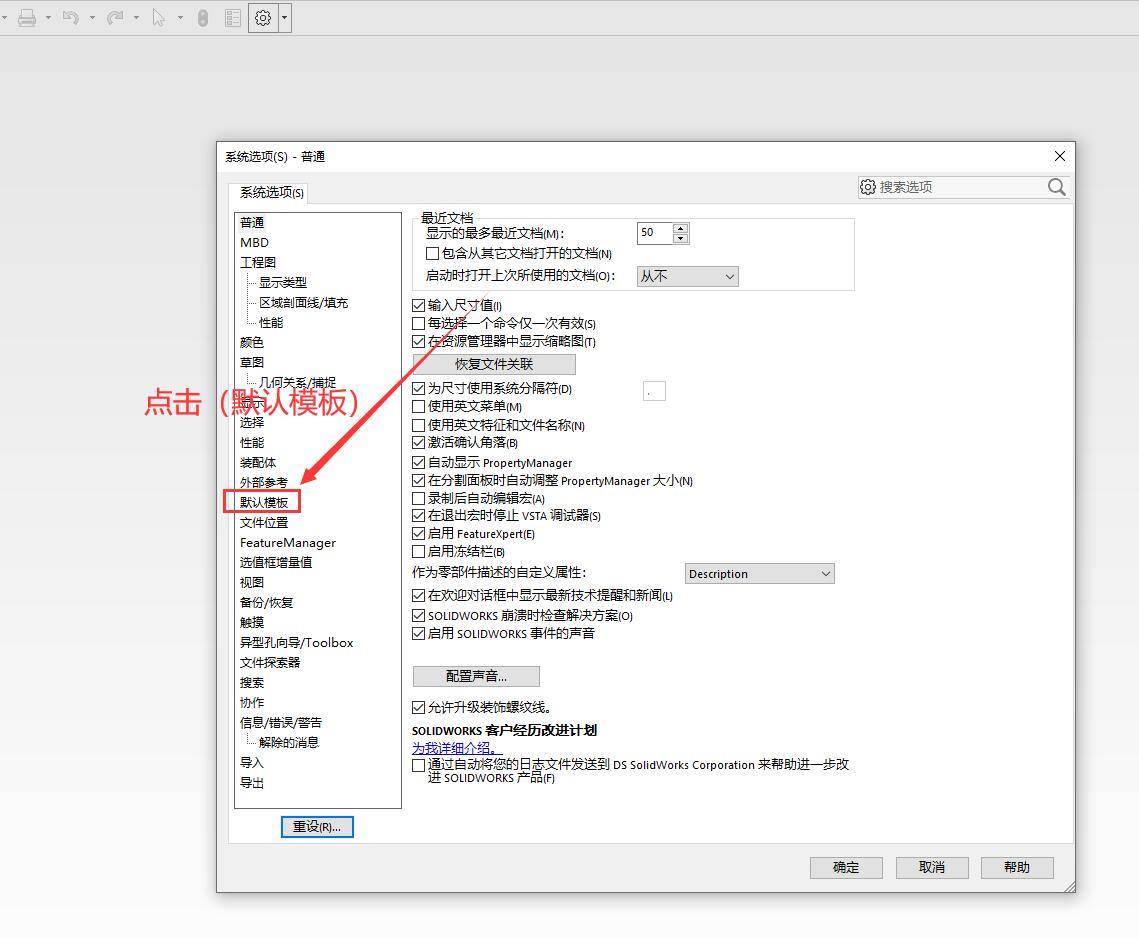Image resolution: width=1139 pixels, height=938 pixels.
Task: Switch to the 系统选项(S) tab
Action: tap(271, 192)
